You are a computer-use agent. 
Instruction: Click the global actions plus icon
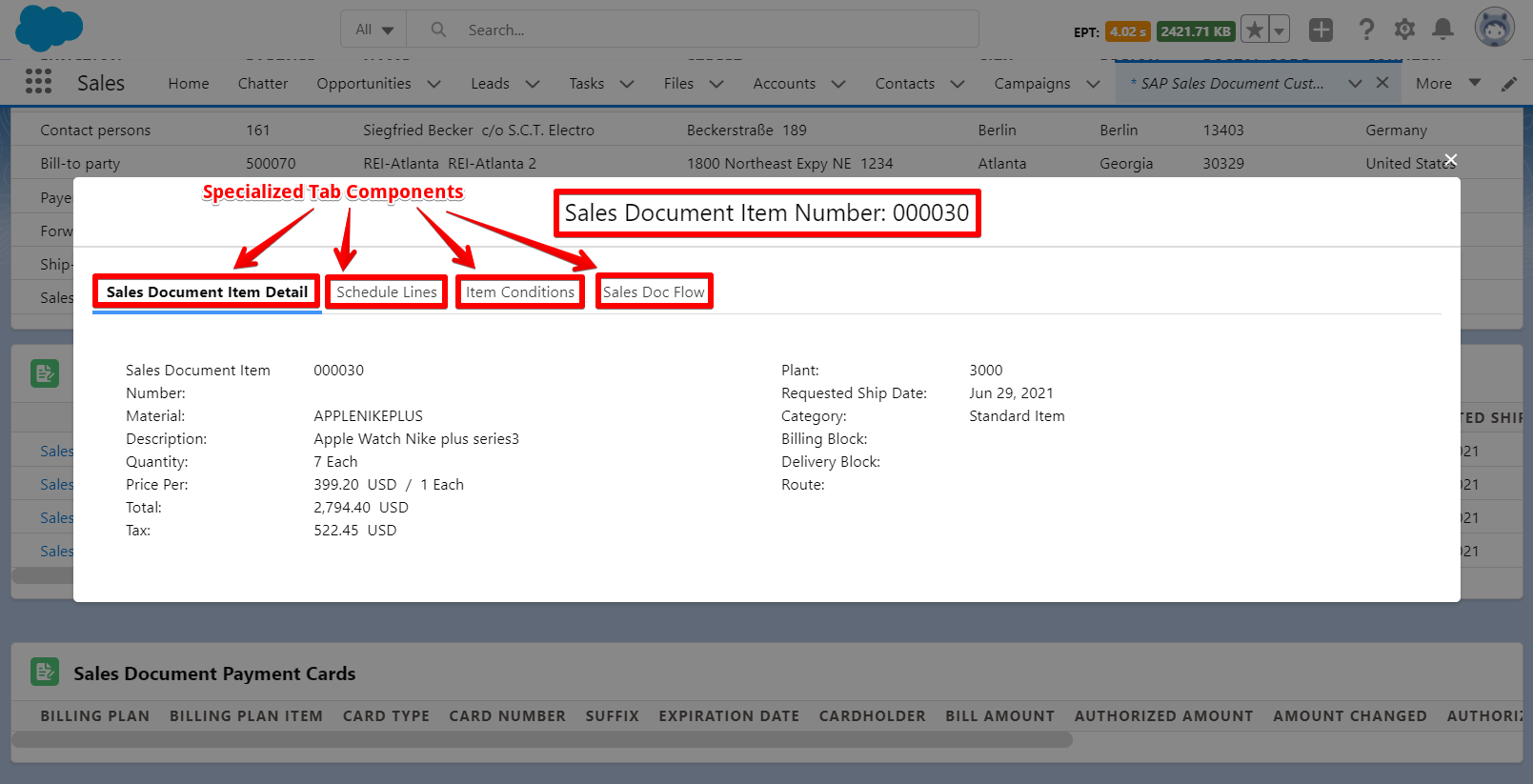pos(1321,30)
